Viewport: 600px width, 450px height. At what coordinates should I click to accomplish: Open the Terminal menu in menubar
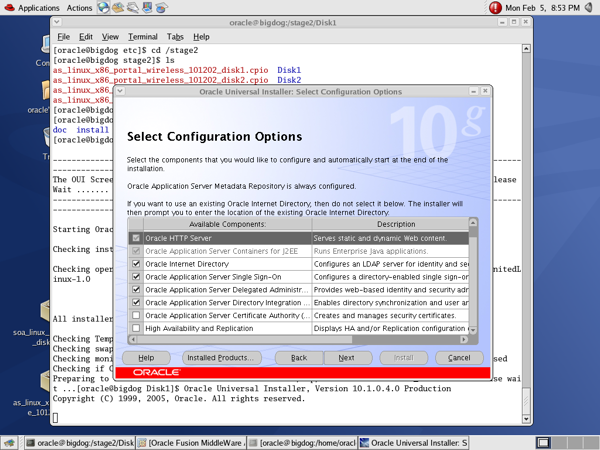click(143, 37)
